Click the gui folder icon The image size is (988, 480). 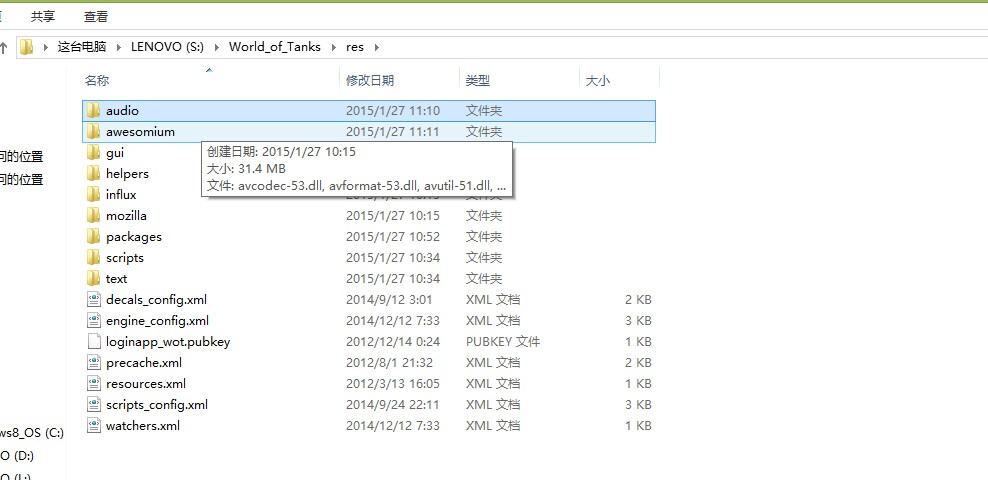93,152
